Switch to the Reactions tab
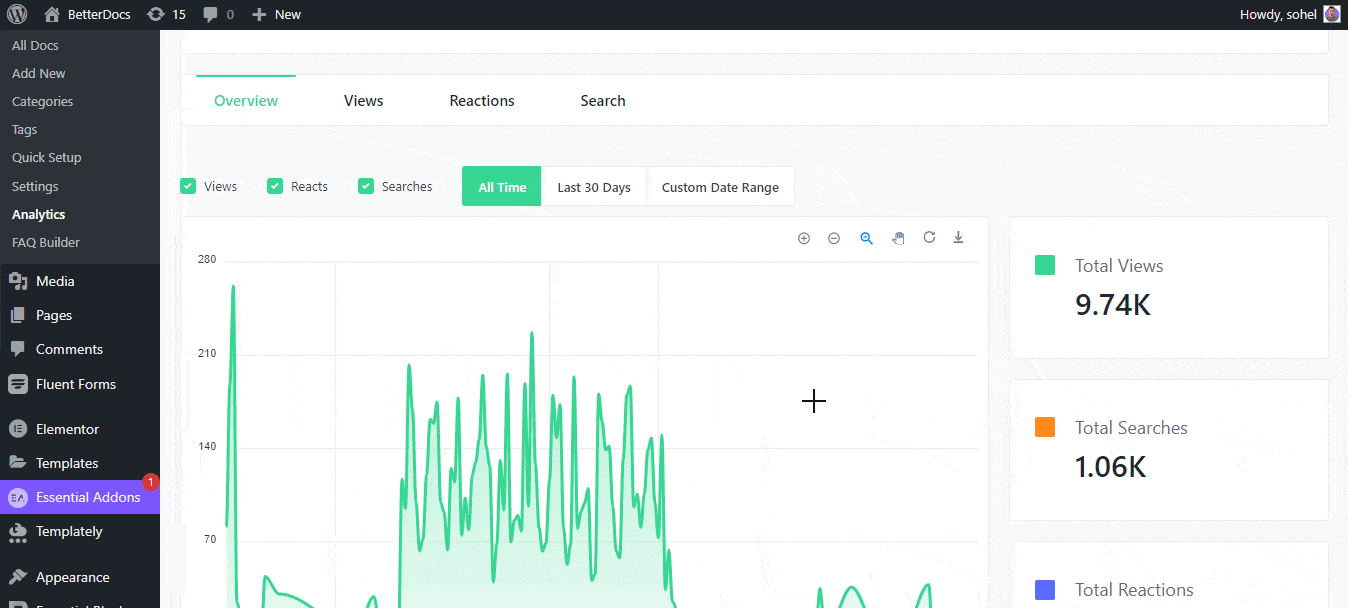1348x608 pixels. click(x=482, y=101)
